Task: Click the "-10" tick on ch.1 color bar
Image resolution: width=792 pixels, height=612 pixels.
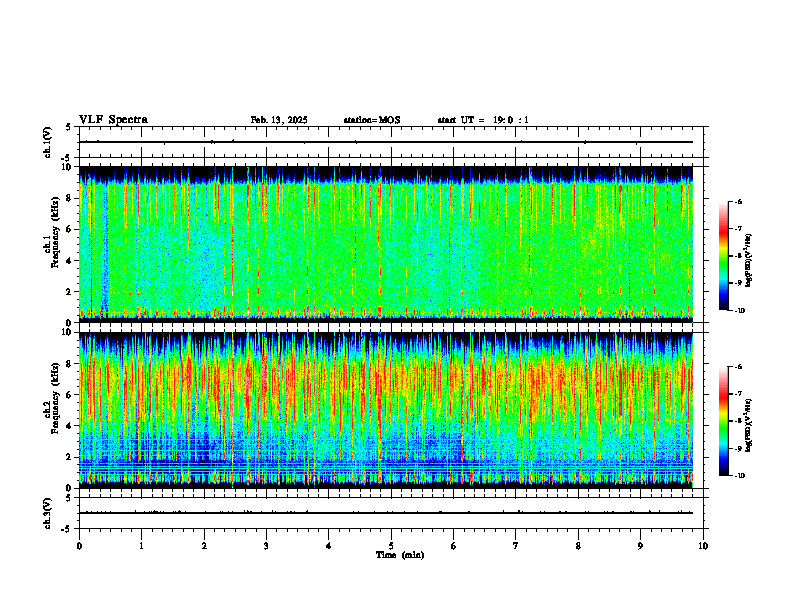Action: (x=740, y=311)
